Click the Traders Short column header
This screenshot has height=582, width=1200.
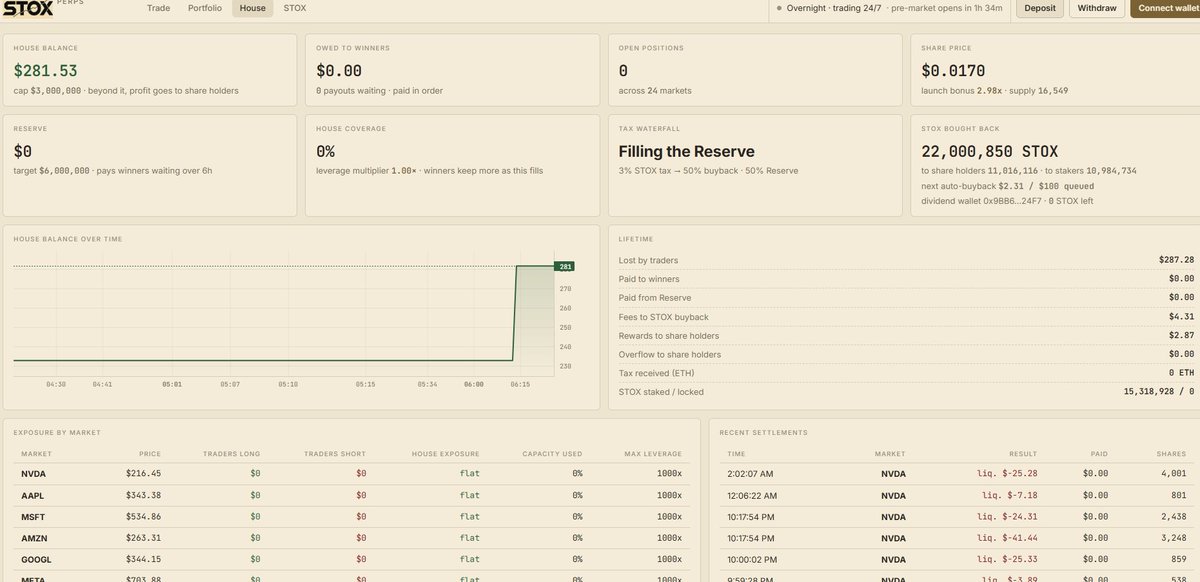click(x=336, y=454)
